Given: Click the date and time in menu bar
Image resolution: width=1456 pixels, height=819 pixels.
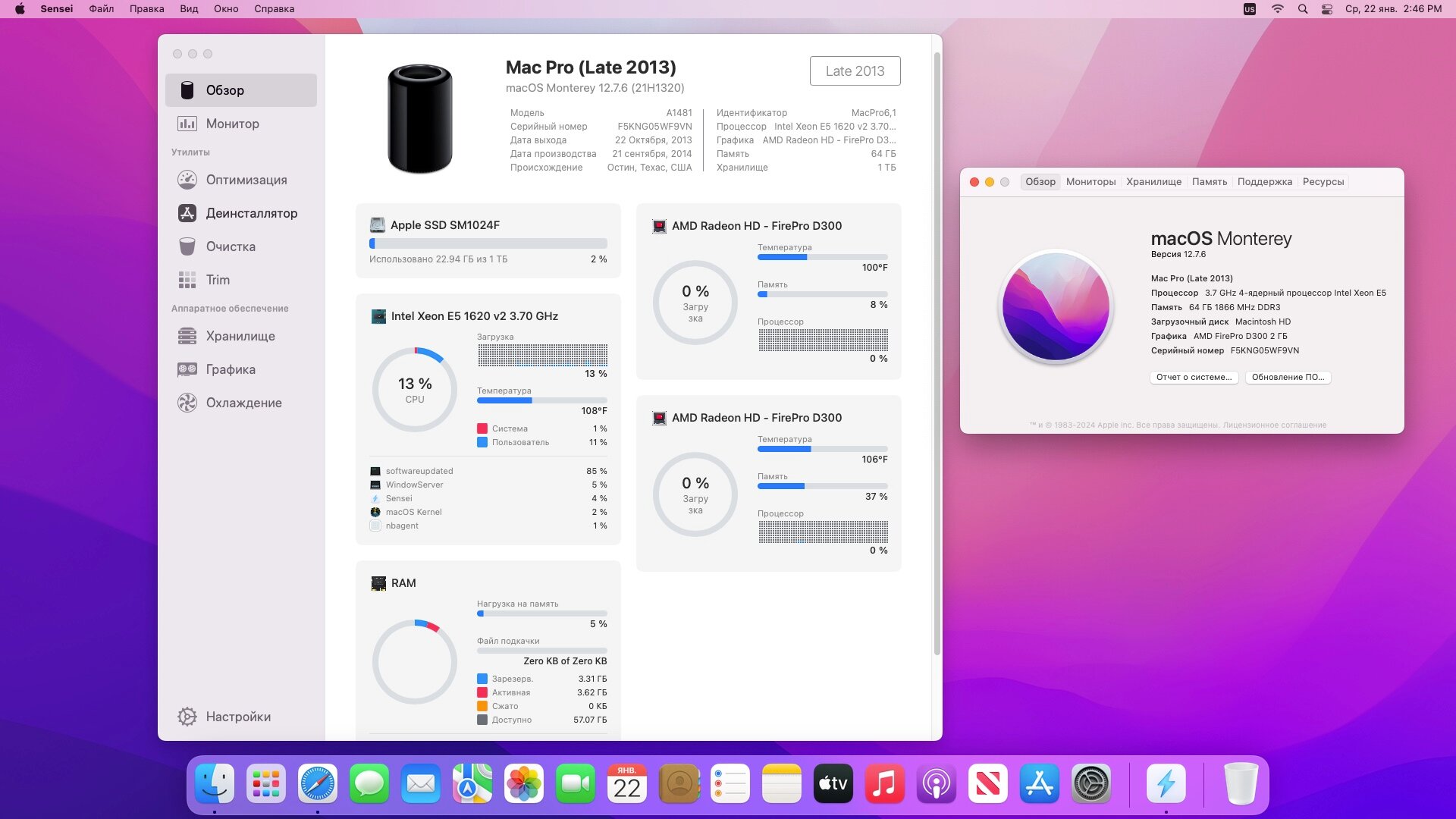Looking at the screenshot, I should point(1393,9).
